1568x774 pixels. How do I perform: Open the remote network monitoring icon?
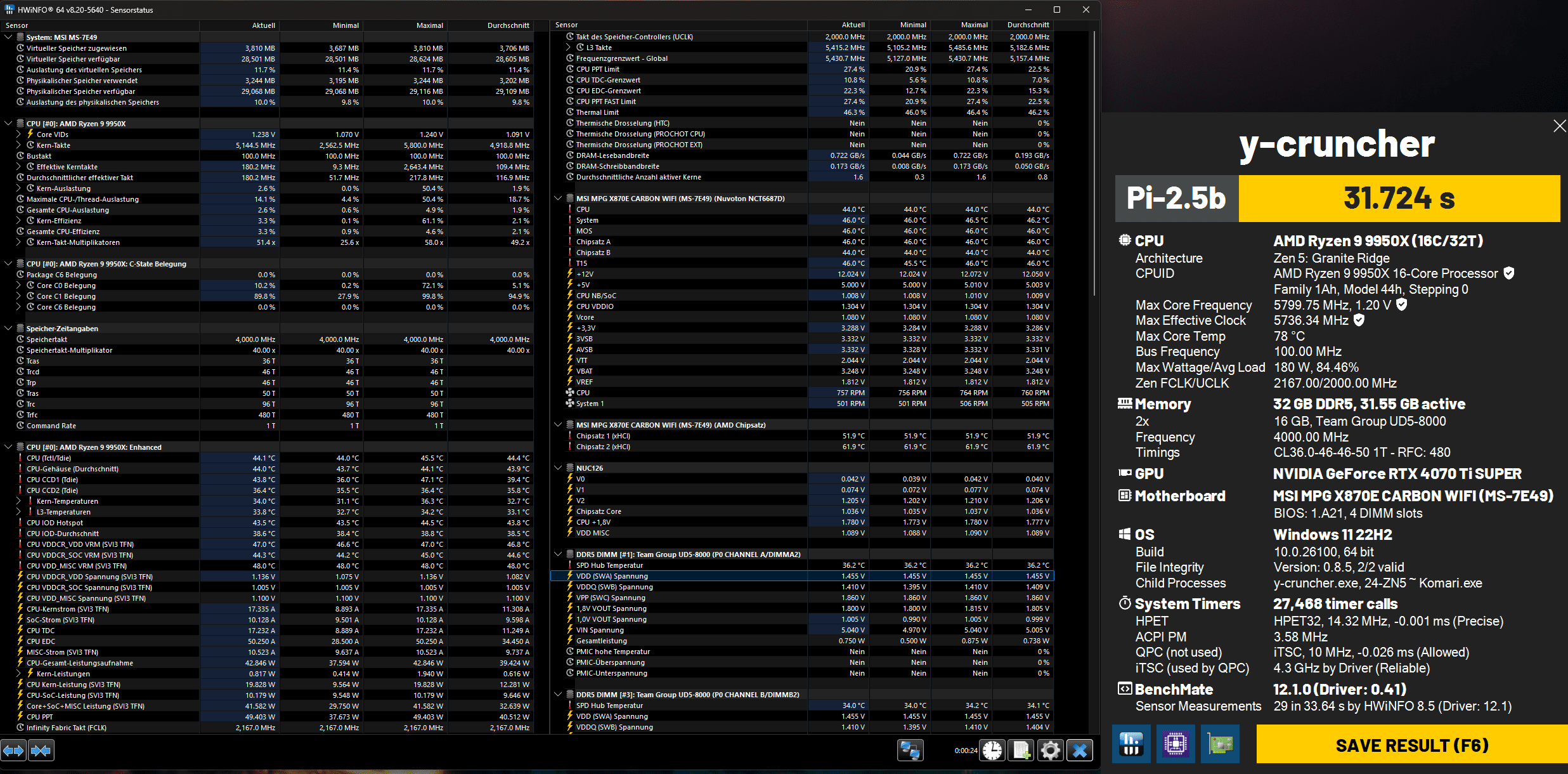(910, 751)
